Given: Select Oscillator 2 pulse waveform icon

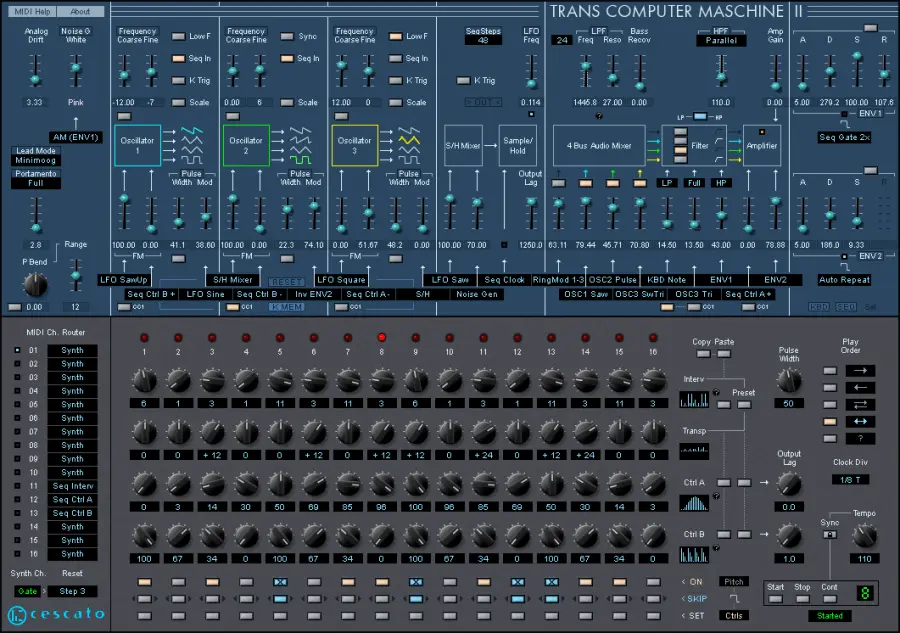Looking at the screenshot, I should pos(300,160).
